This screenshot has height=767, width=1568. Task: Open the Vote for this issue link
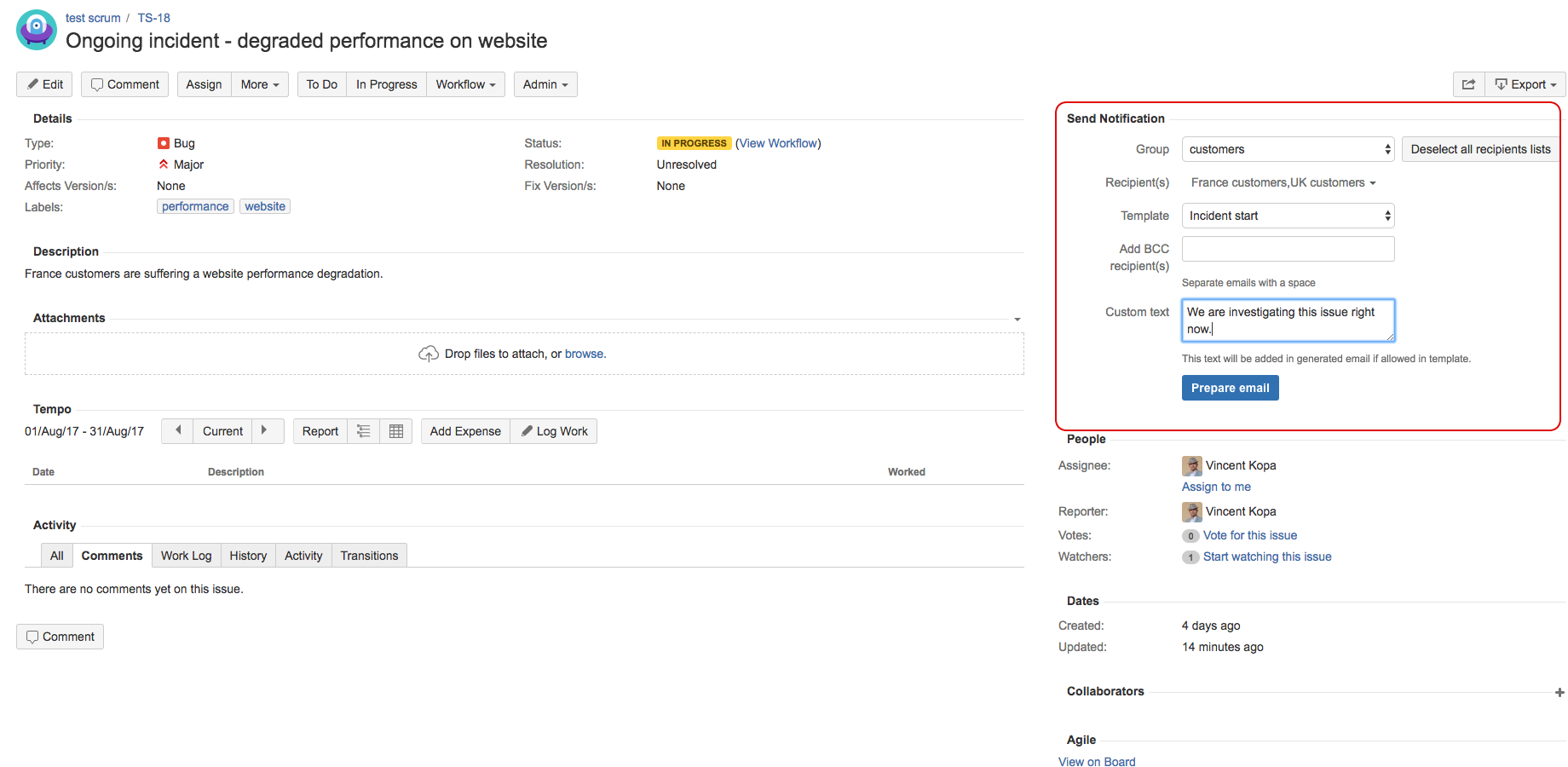click(x=1249, y=535)
